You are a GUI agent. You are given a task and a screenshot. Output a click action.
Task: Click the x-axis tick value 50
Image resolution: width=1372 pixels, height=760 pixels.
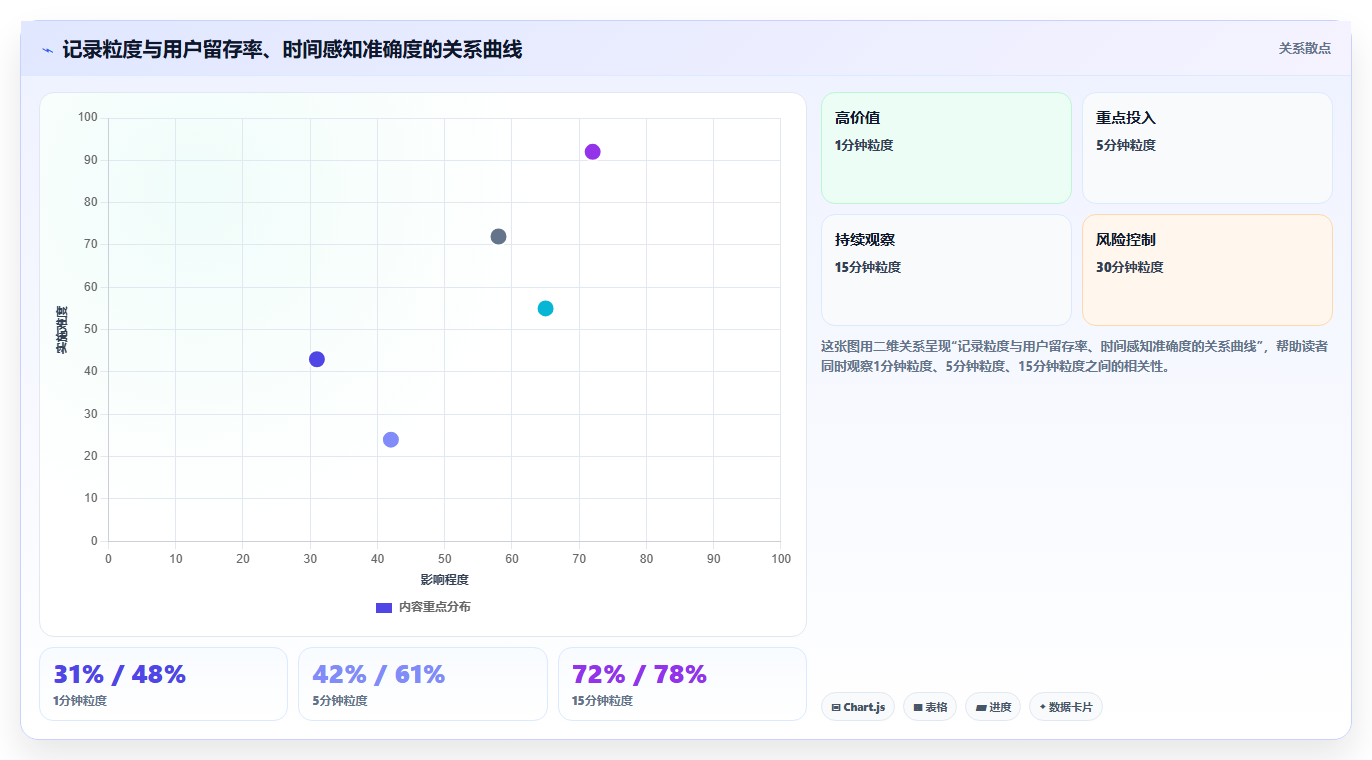tap(444, 558)
